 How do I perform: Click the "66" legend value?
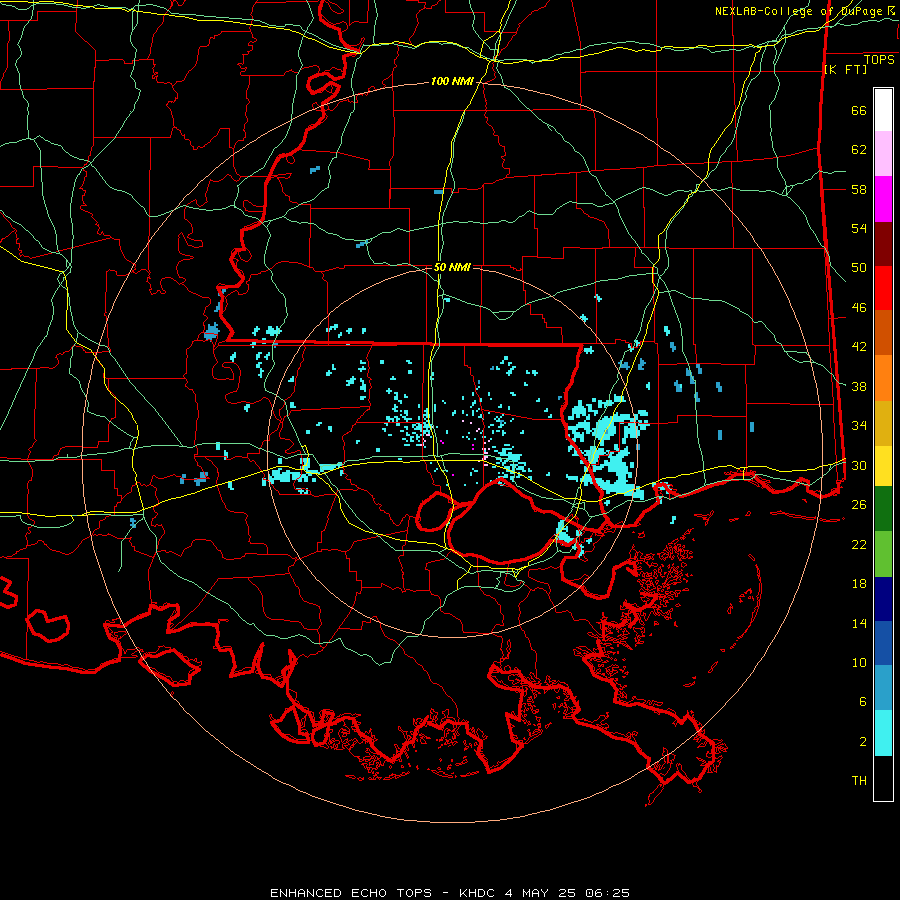tap(859, 111)
